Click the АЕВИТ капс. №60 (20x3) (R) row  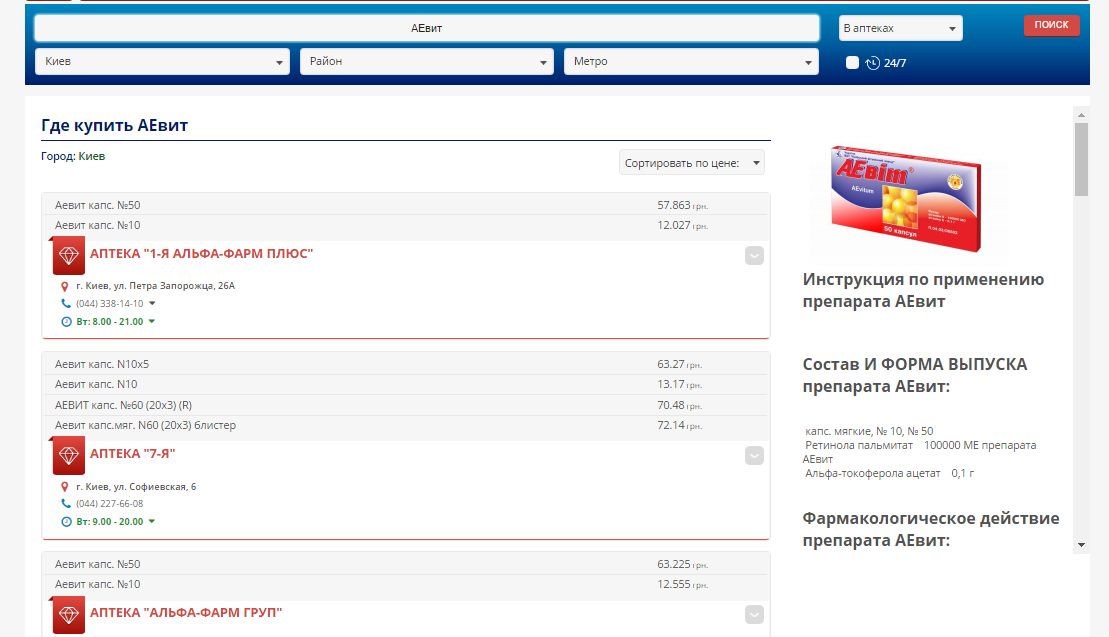[x=406, y=405]
